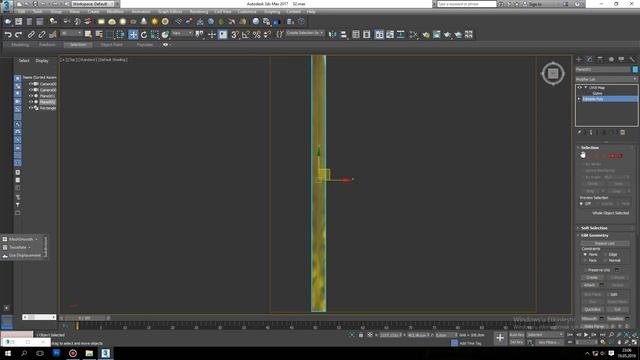This screenshot has height=360, width=640.
Task: Open the Create tab in command panel
Action: [579, 60]
